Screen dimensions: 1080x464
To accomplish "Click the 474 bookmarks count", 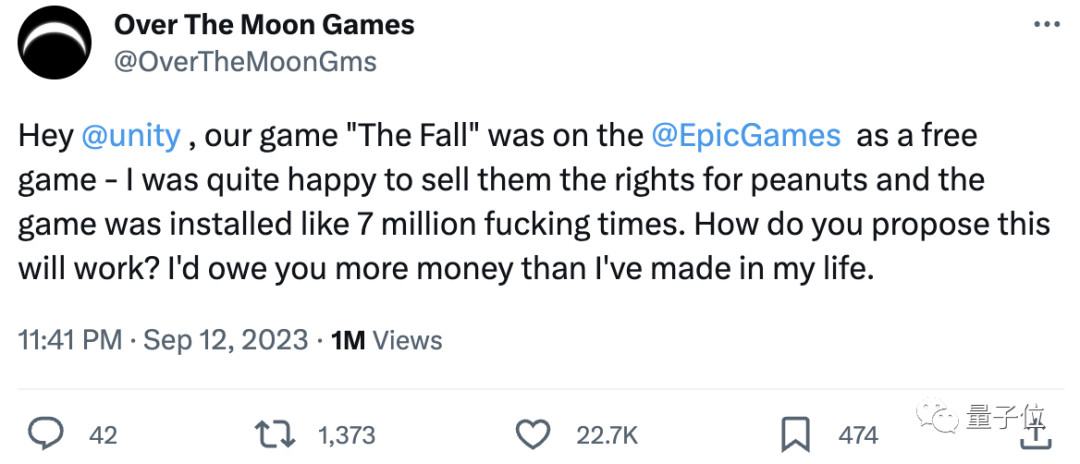I will (858, 435).
